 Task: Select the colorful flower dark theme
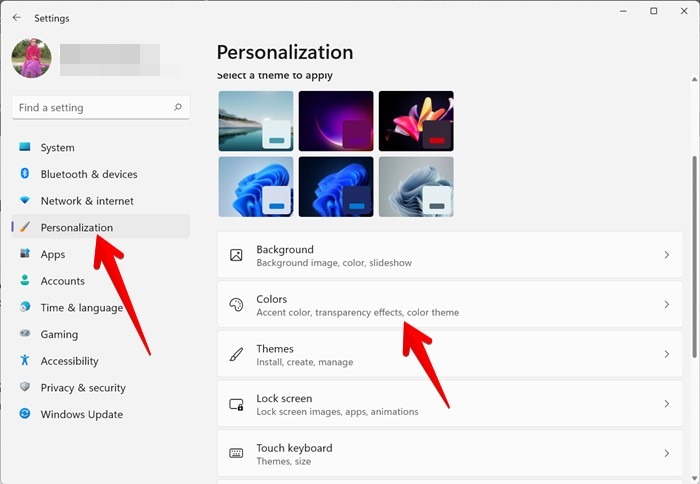coord(416,121)
